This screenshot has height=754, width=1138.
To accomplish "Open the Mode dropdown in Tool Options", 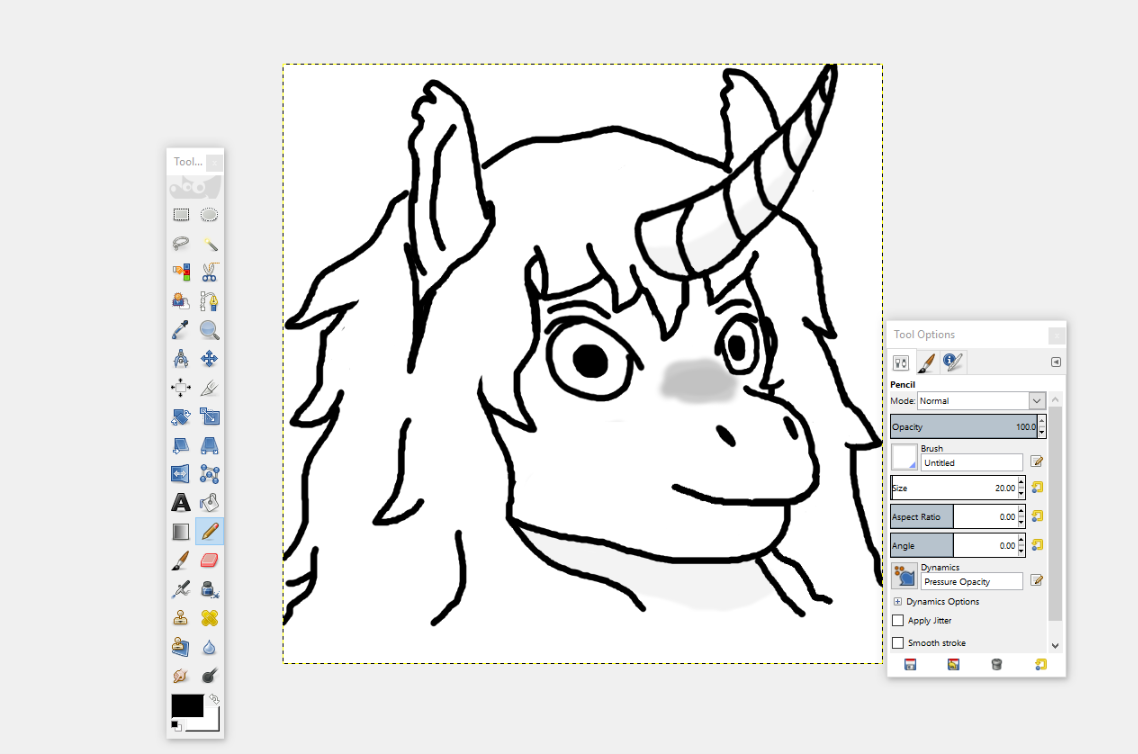I will coord(981,401).
